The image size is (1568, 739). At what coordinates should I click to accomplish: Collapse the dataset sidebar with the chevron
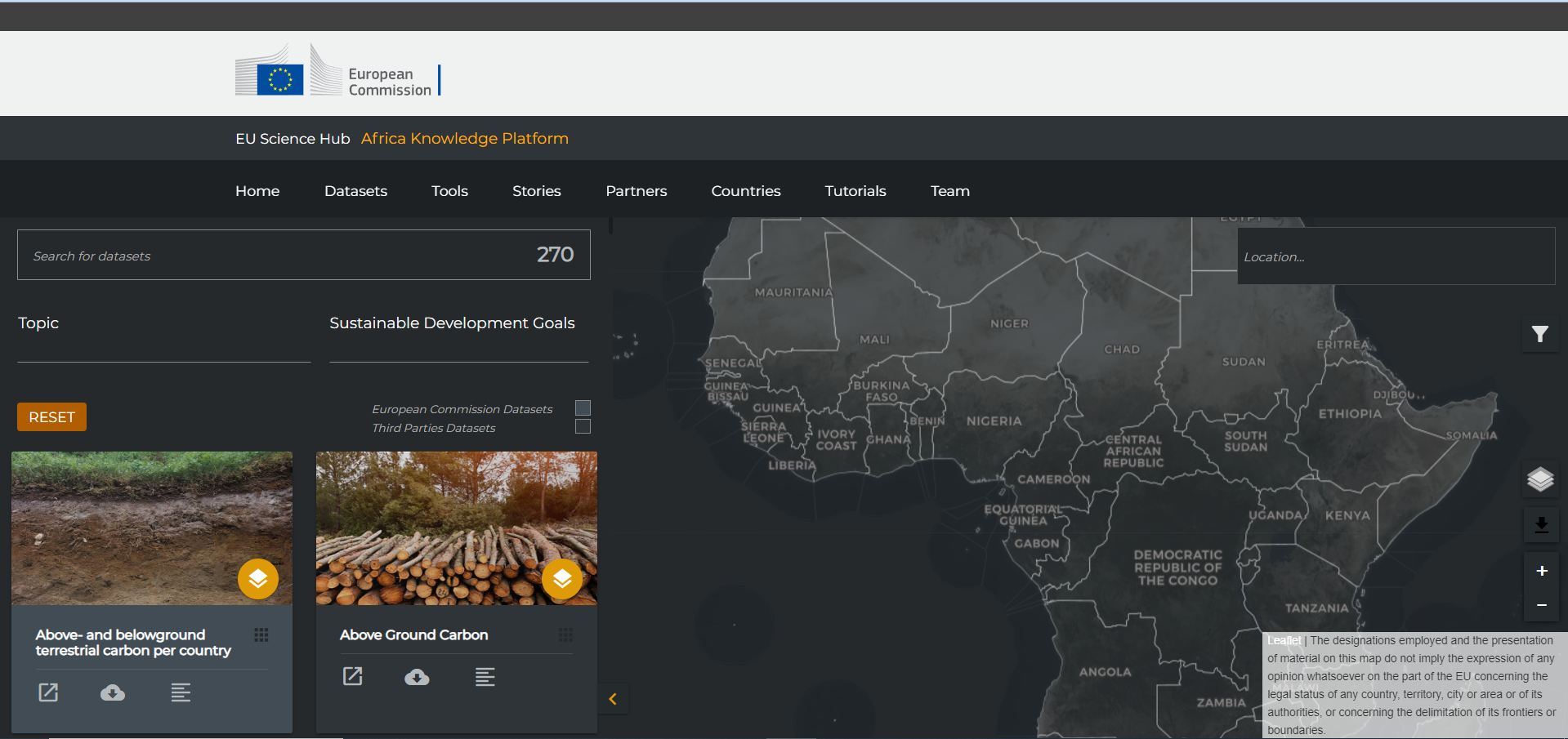coord(612,698)
